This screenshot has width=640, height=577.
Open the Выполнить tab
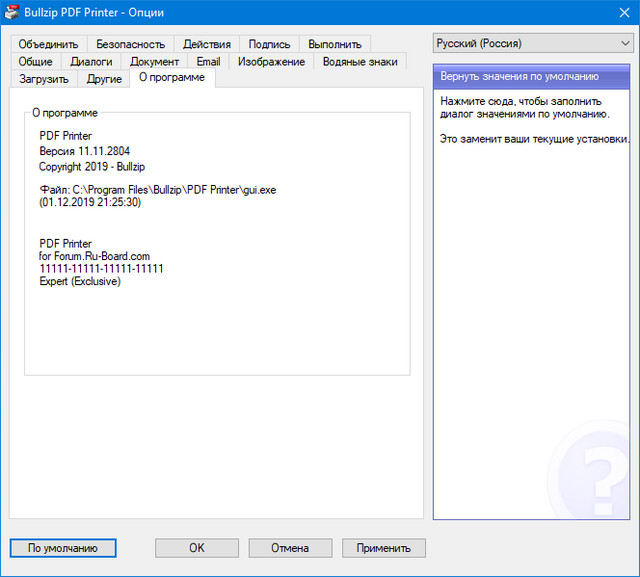[335, 44]
